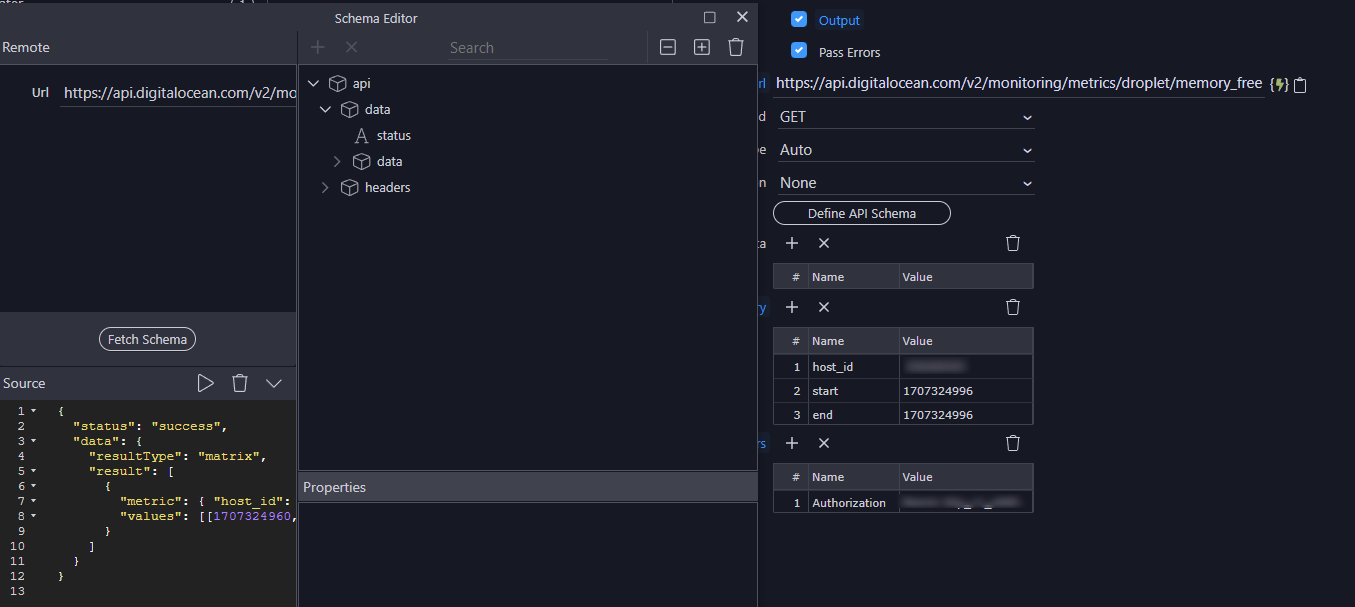Screen dimensions: 1355x607
Task: Collapse all nodes in Schema Editor
Action: pyautogui.click(x=667, y=46)
